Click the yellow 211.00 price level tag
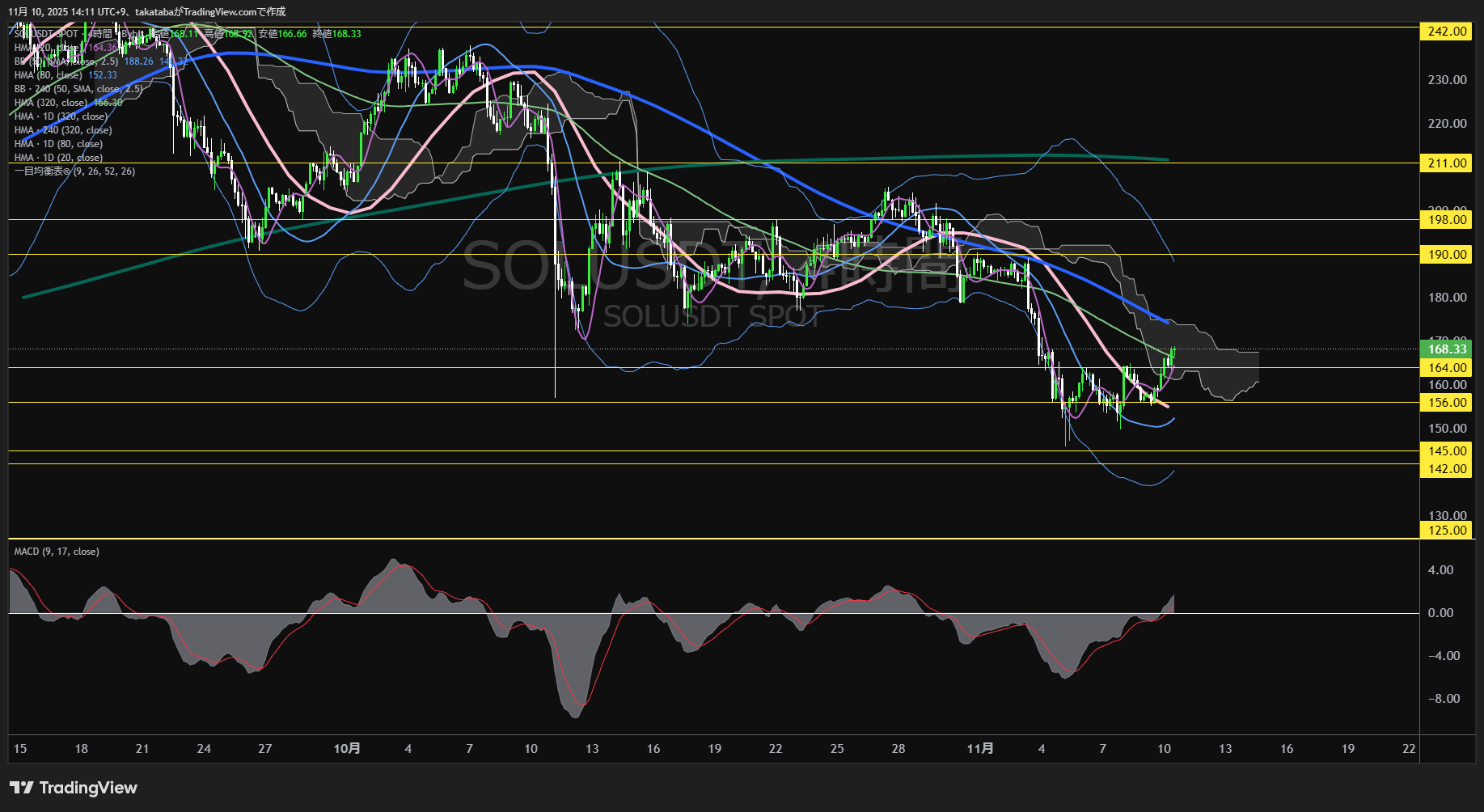Screen dimensions: 1484x812 click(x=1446, y=163)
